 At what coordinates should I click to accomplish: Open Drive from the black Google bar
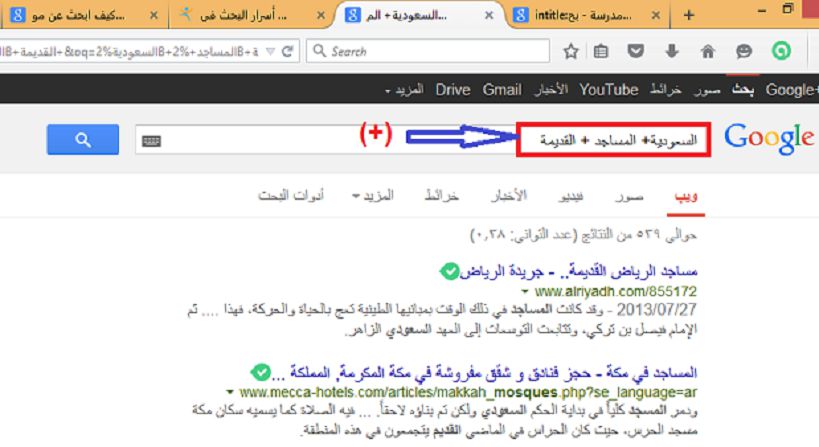pyautogui.click(x=453, y=90)
